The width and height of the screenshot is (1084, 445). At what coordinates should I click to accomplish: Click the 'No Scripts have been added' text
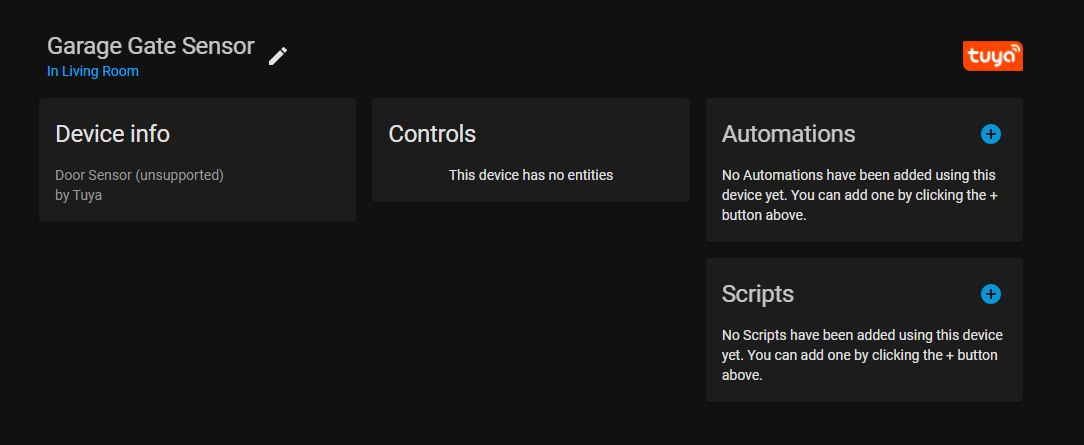[x=862, y=355]
